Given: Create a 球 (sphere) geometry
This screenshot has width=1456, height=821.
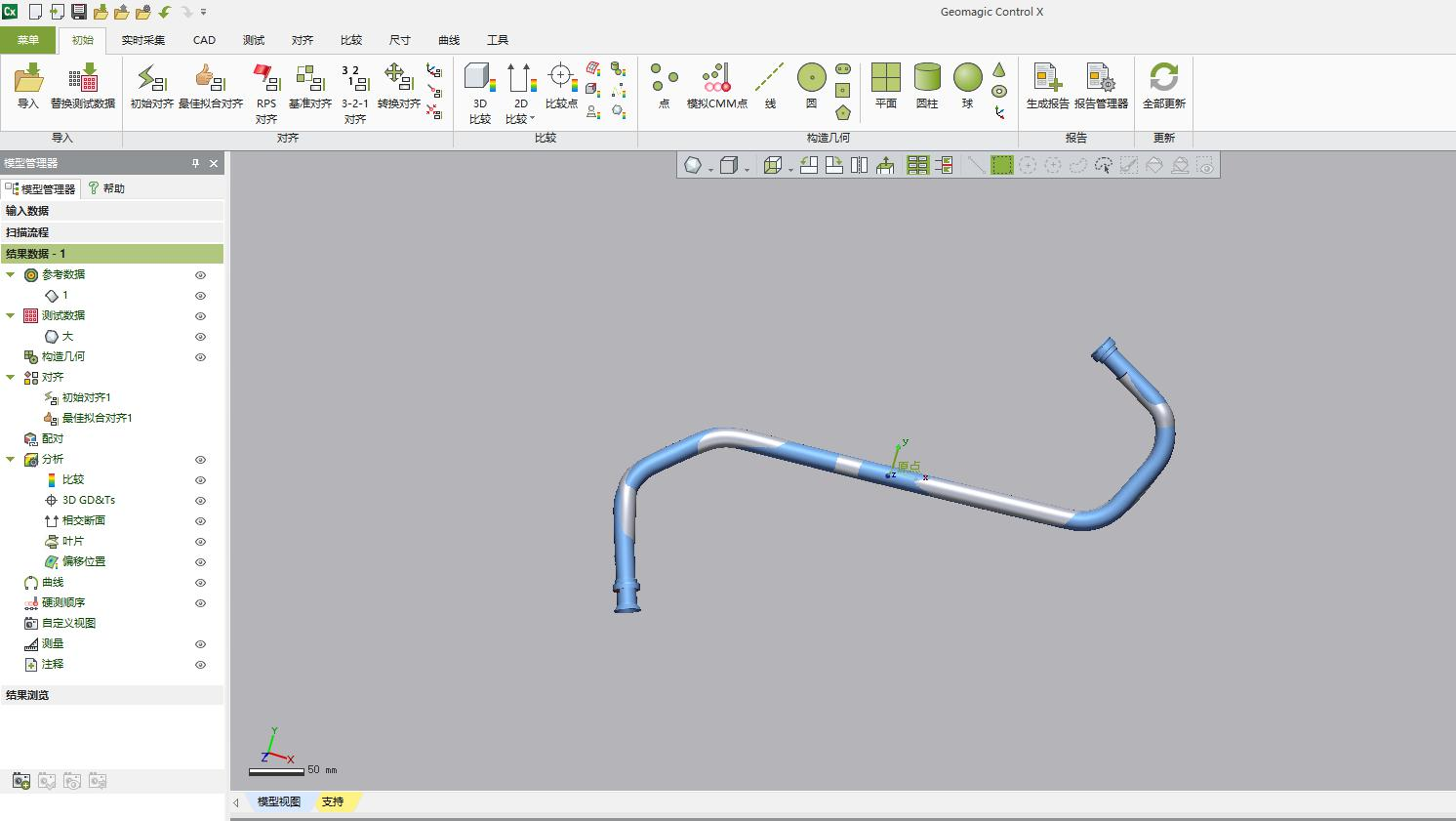Looking at the screenshot, I should click(967, 86).
